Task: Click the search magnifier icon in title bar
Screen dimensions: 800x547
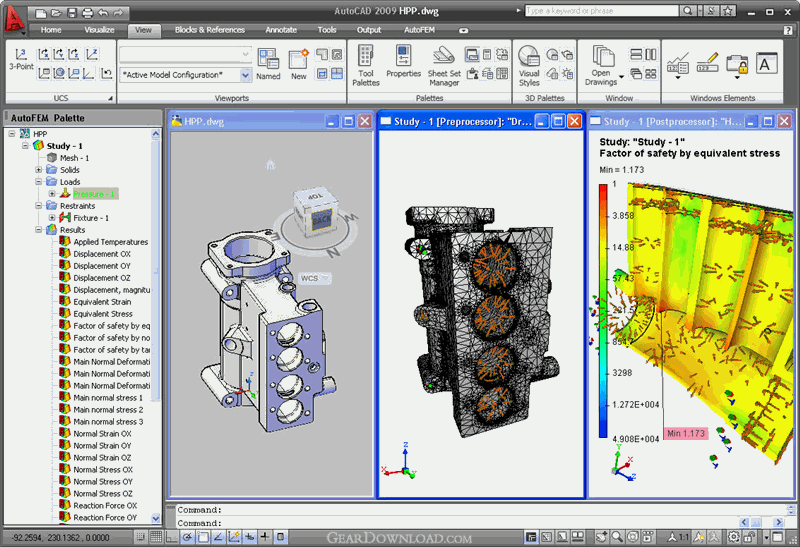Action: [x=687, y=11]
